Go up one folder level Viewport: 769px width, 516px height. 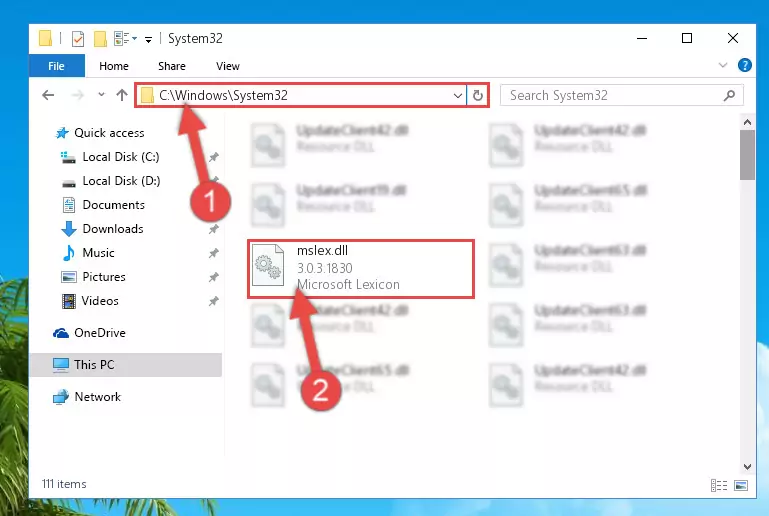(122, 95)
